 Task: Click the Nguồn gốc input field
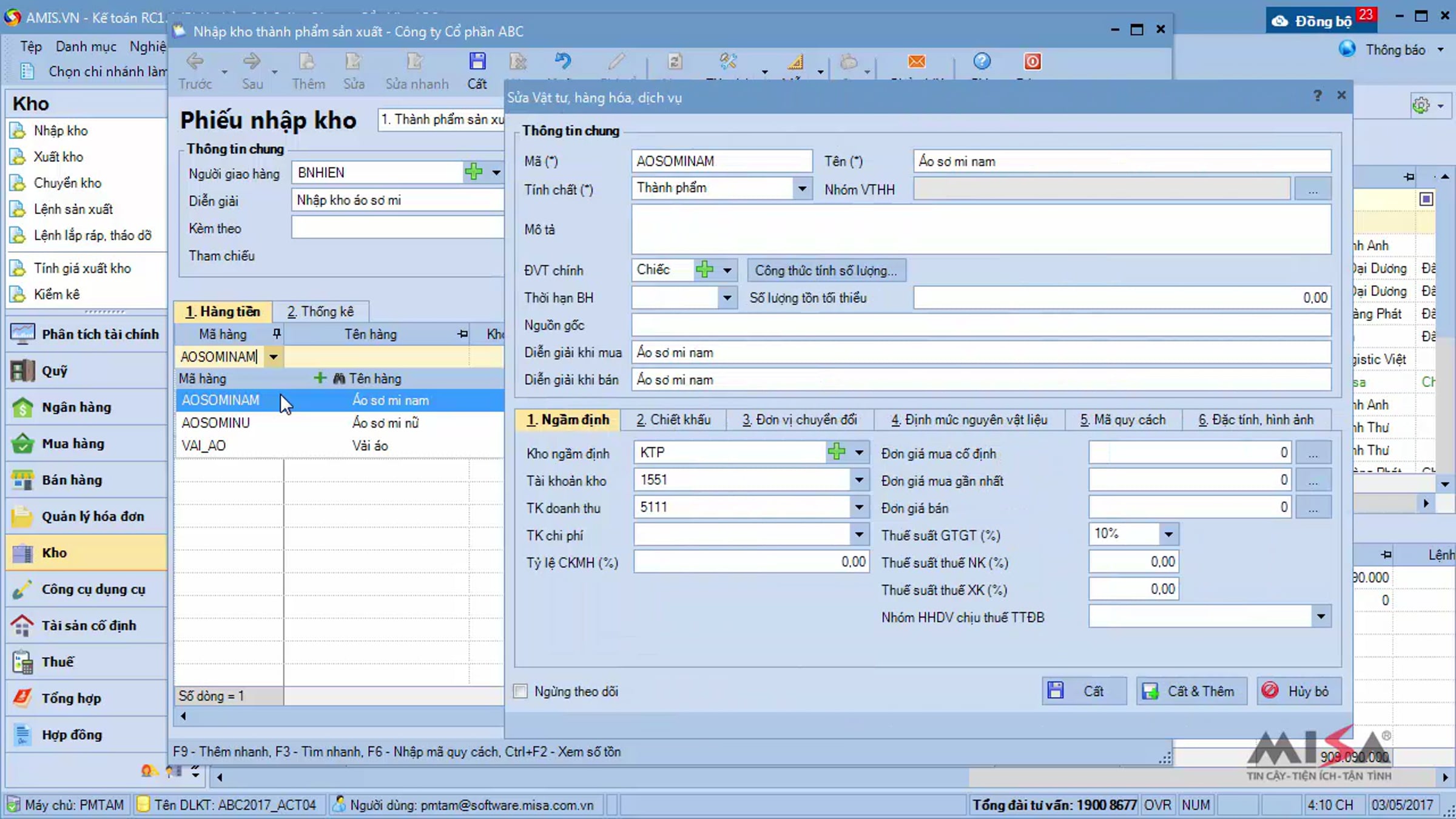(981, 325)
